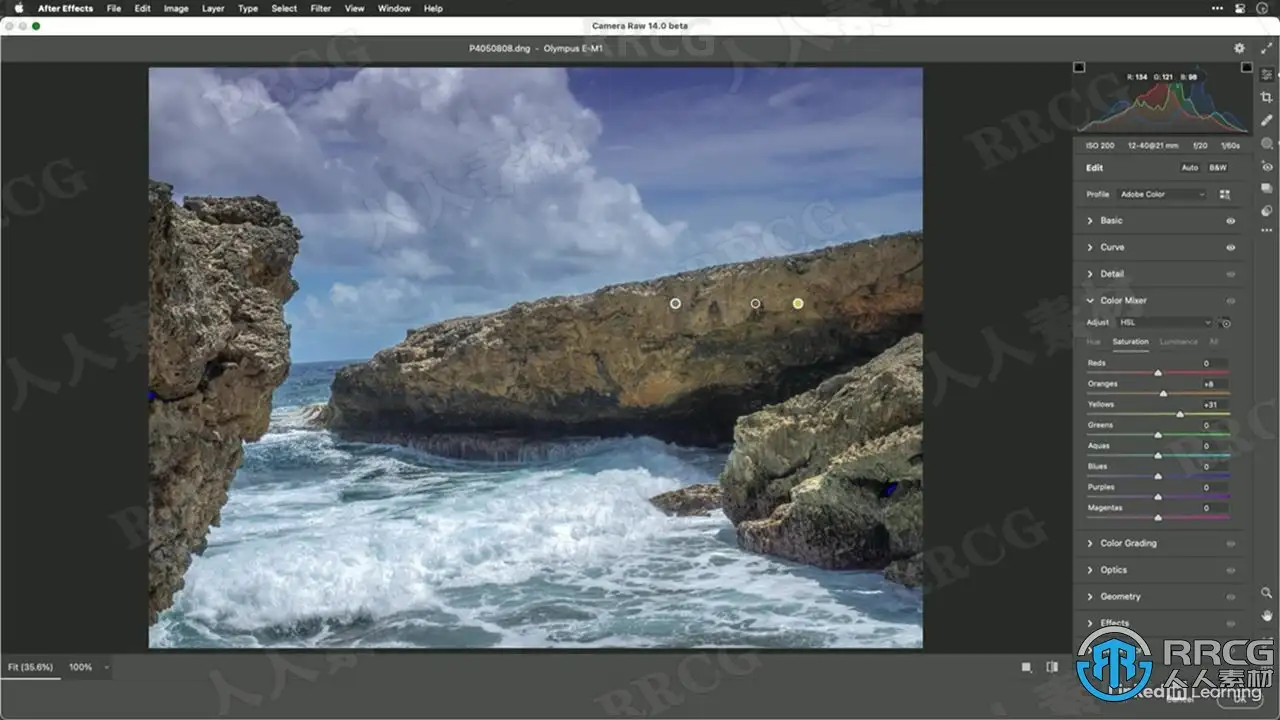This screenshot has height=720, width=1280.
Task: Open the After Effects application menu
Action: click(x=65, y=8)
